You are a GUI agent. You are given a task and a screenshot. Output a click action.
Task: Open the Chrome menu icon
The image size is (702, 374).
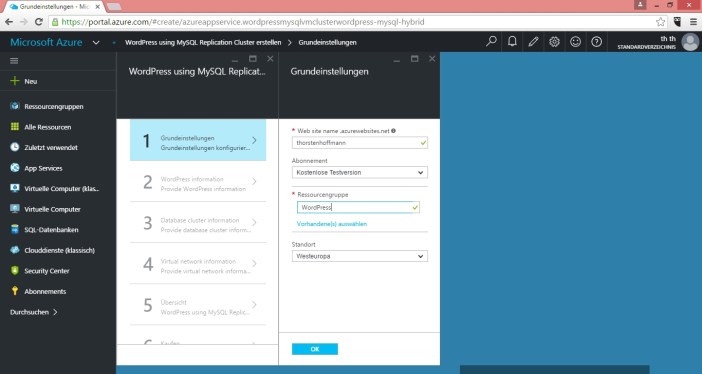pyautogui.click(x=693, y=22)
